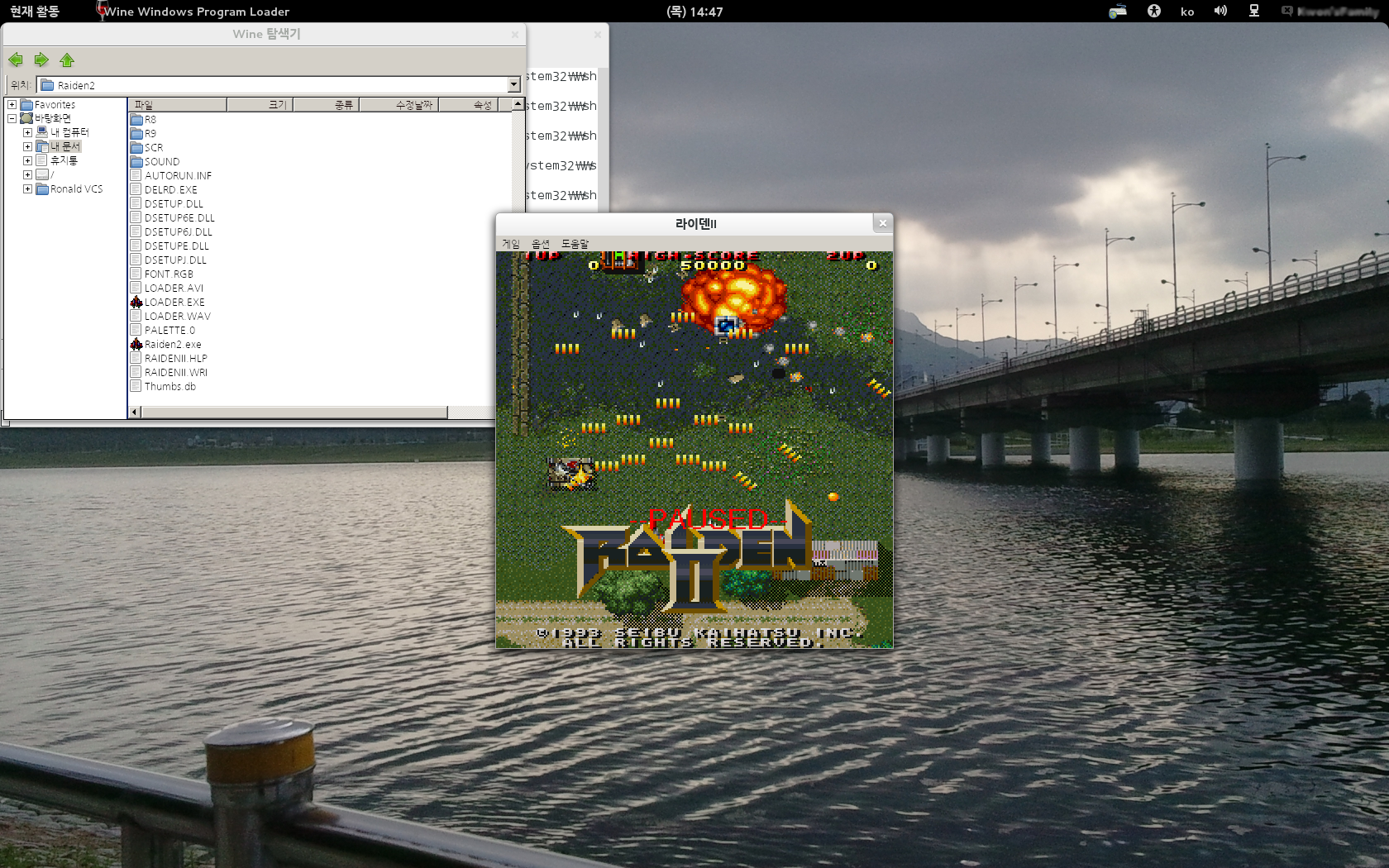The height and width of the screenshot is (868, 1389).
Task: Click the green Forward arrow in Wine explorer
Action: click(x=41, y=60)
